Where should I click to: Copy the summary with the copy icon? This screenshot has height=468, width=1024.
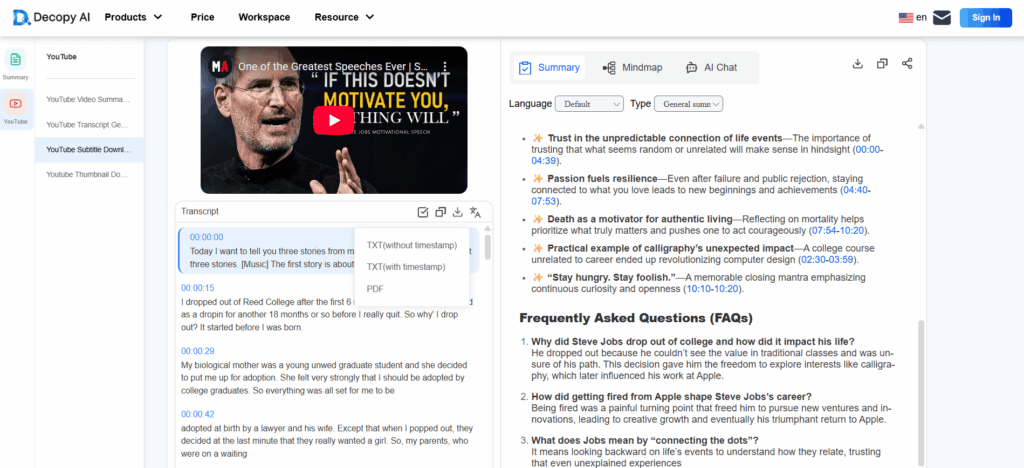(882, 64)
